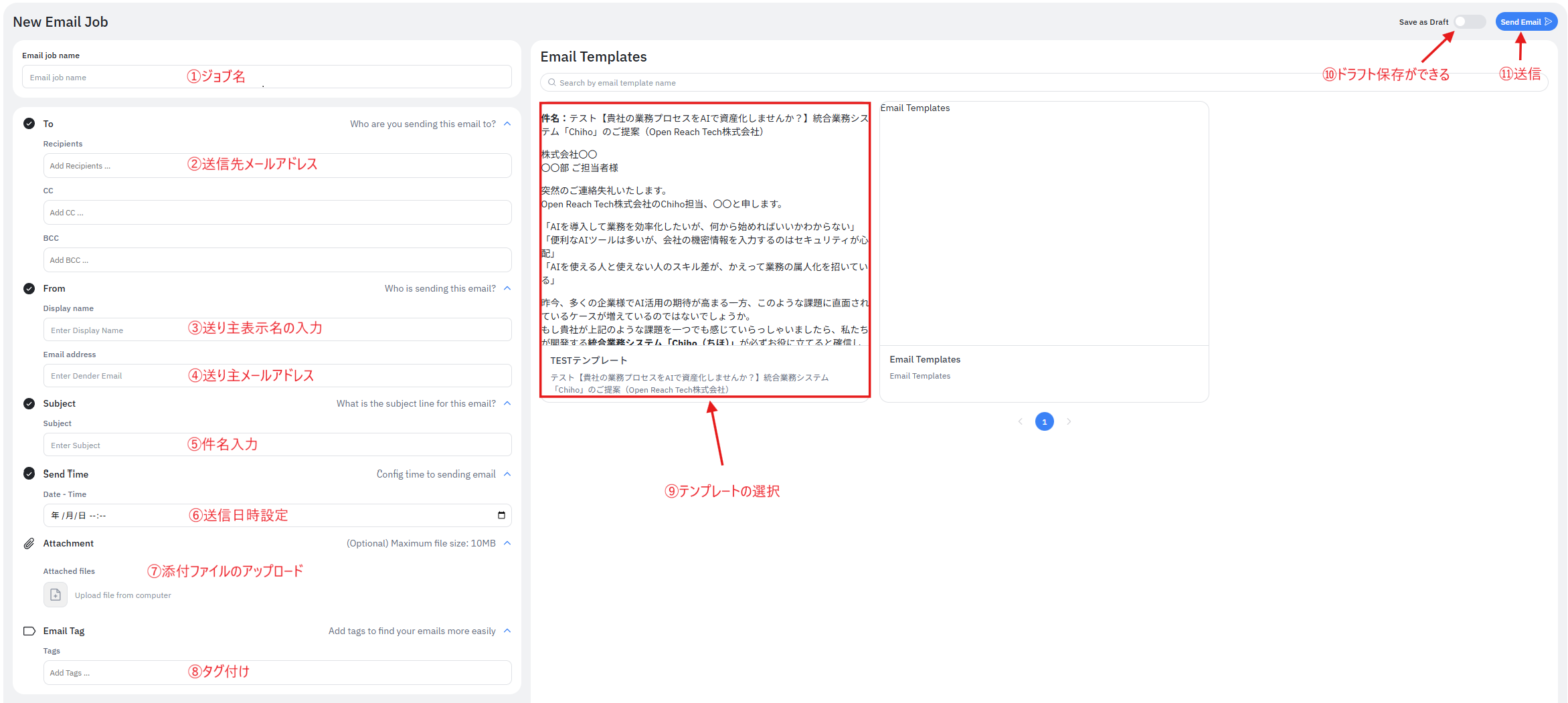Click the checkmark icon beside Send Time

coord(29,474)
